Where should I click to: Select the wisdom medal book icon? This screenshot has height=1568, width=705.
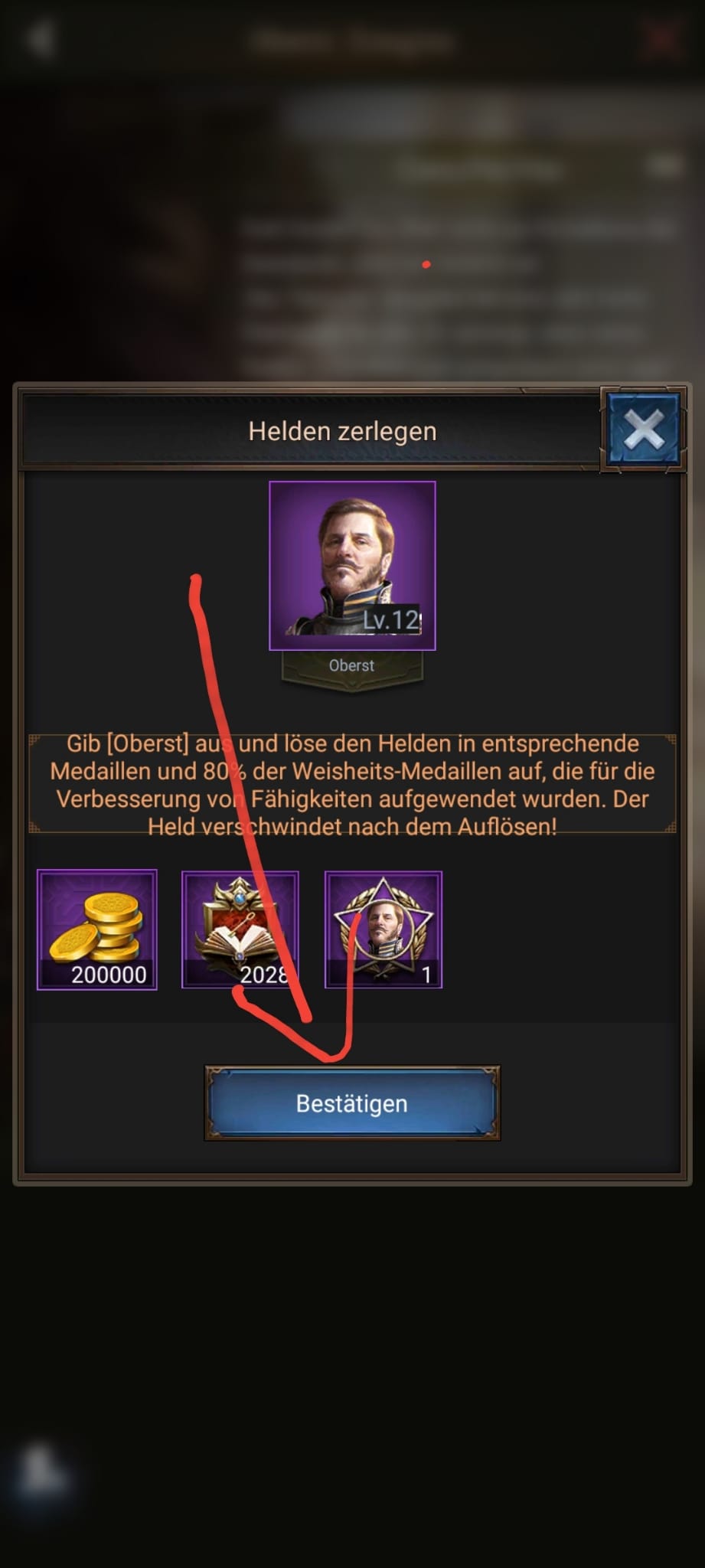pyautogui.click(x=240, y=929)
